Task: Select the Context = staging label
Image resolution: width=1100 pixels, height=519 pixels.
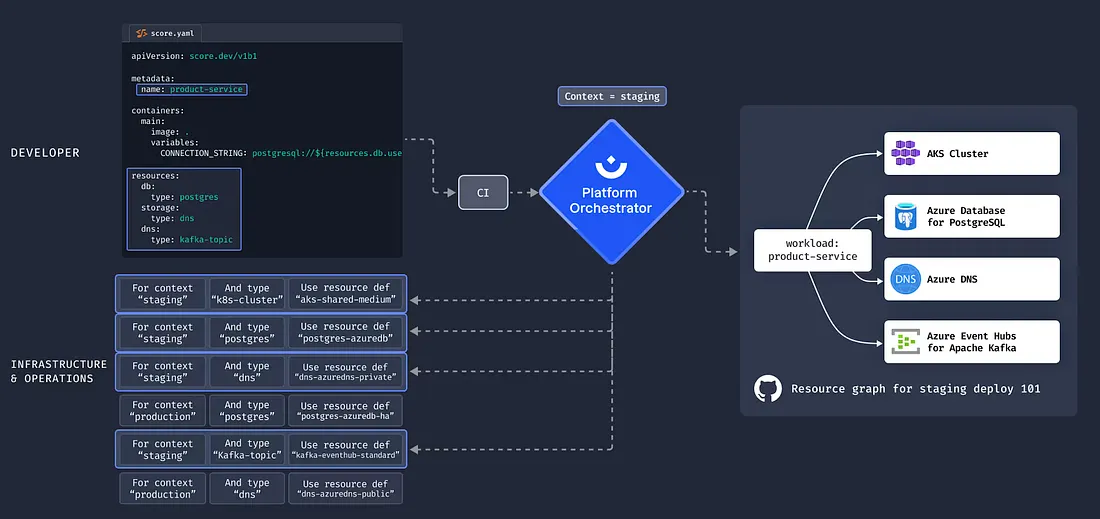Action: click(612, 96)
